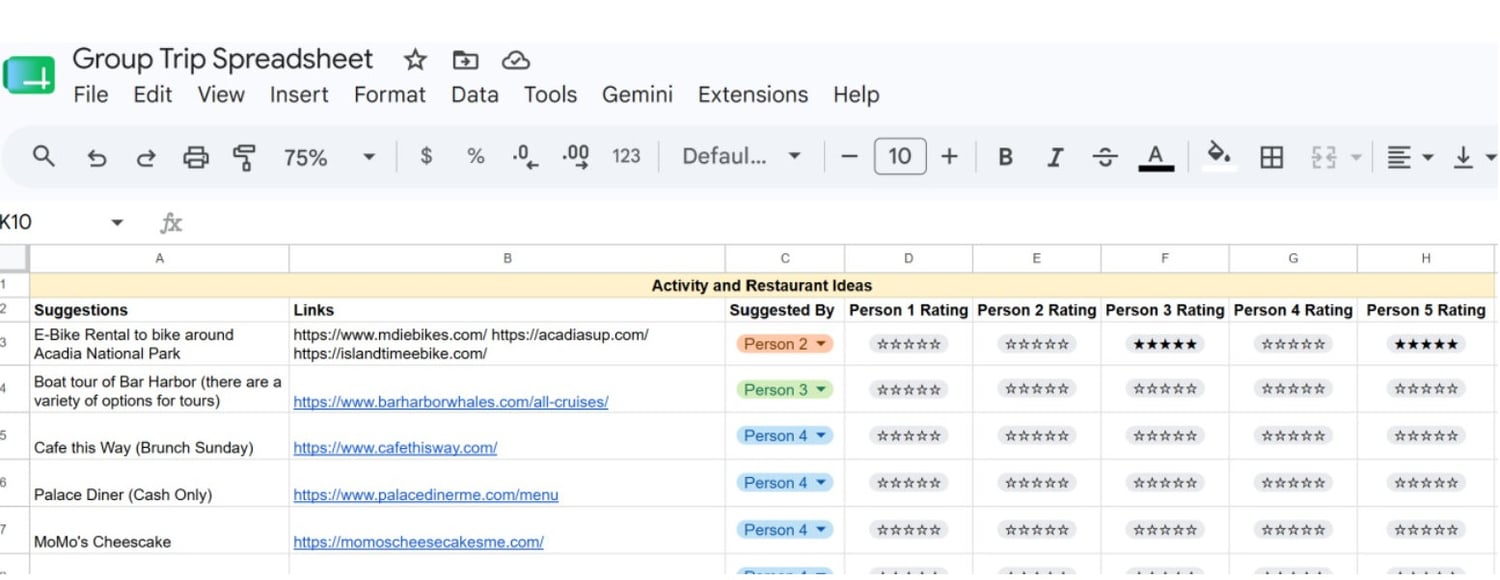Open the borders icon

[x=1271, y=157]
